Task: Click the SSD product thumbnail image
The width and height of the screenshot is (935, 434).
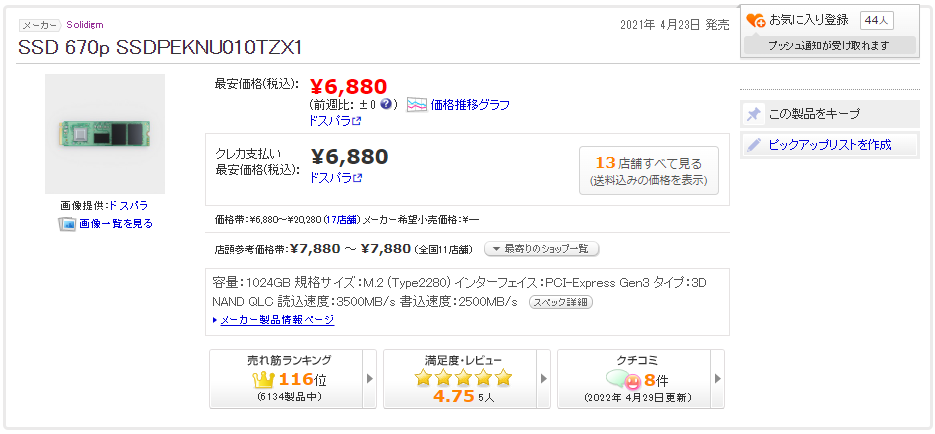Action: (105, 134)
